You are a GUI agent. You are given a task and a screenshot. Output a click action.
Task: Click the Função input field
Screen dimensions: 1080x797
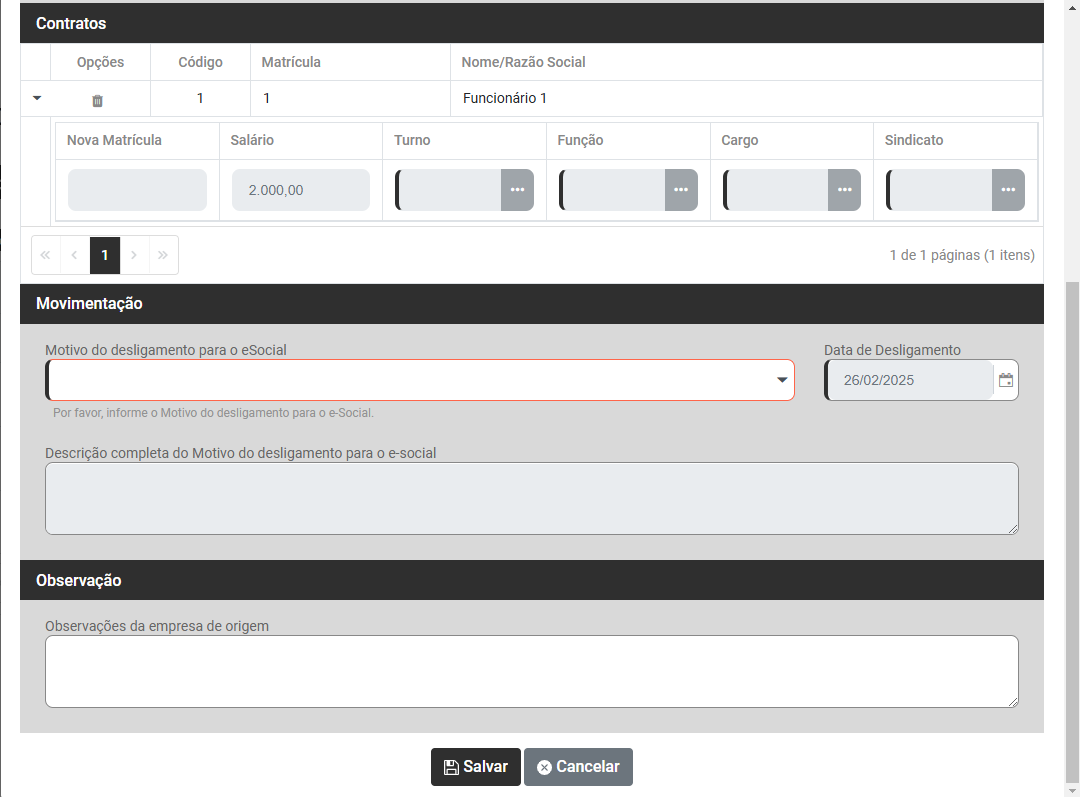point(612,190)
